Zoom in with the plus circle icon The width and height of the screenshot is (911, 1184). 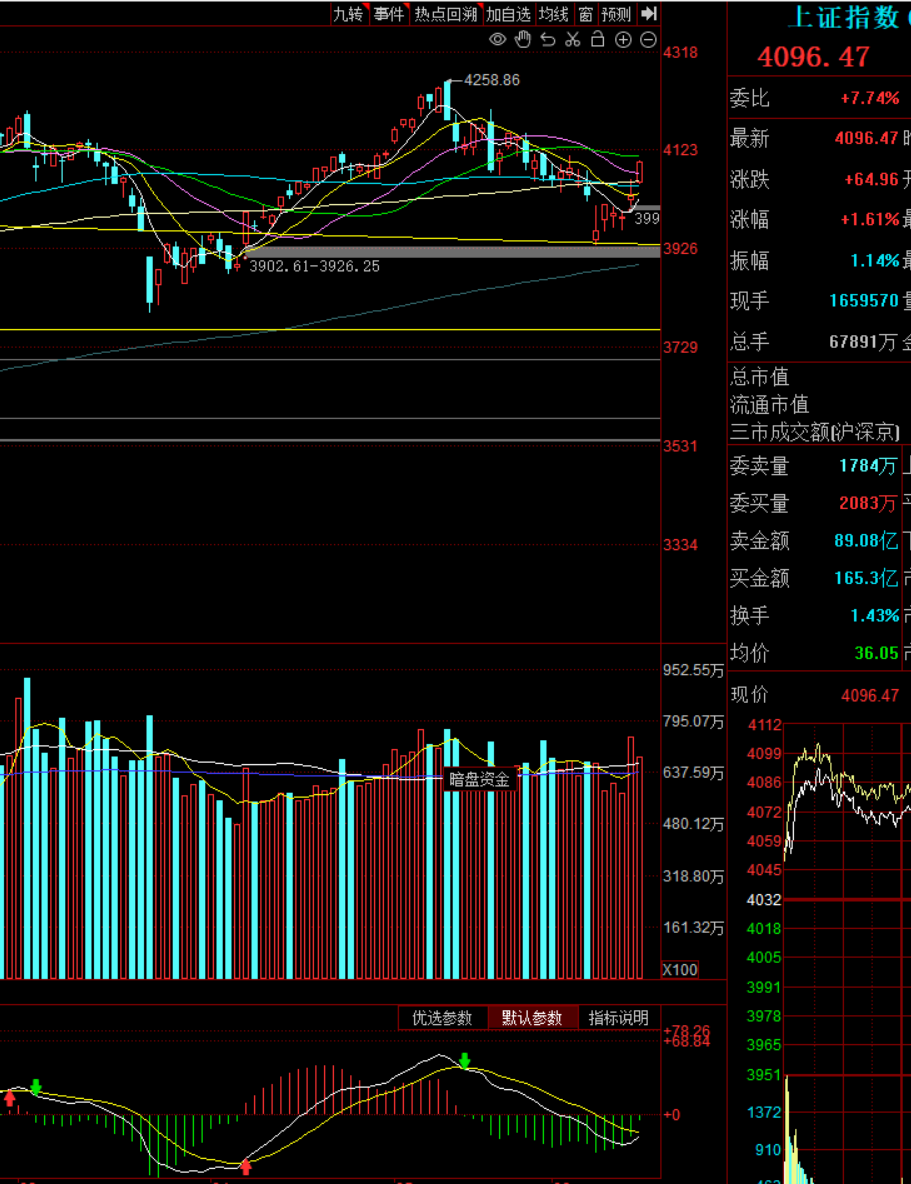point(623,40)
